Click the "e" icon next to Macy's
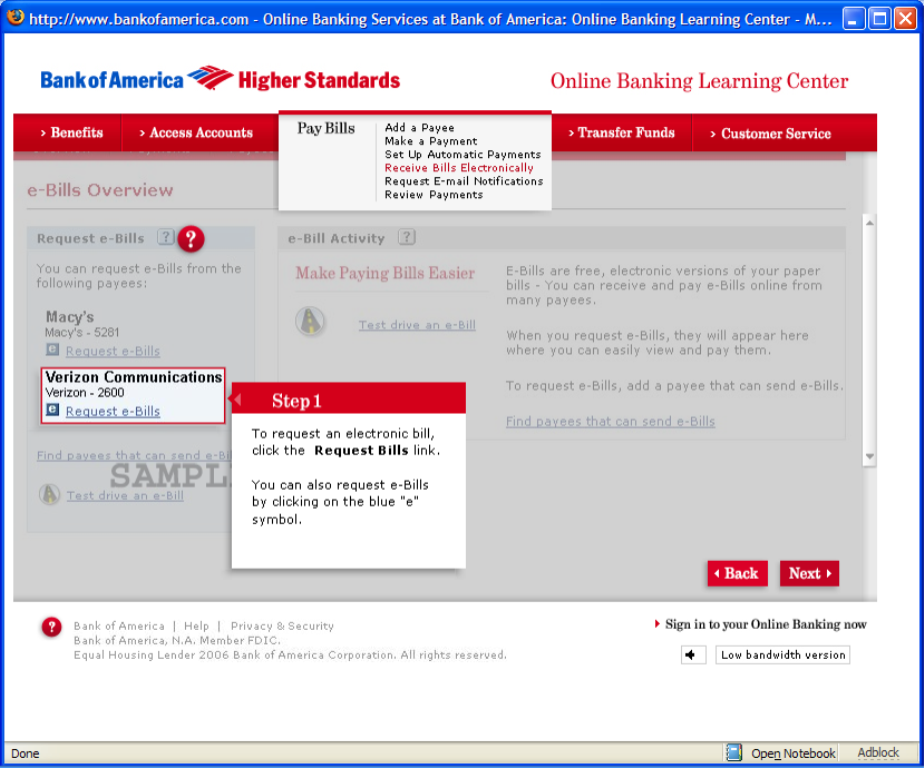 (x=53, y=350)
